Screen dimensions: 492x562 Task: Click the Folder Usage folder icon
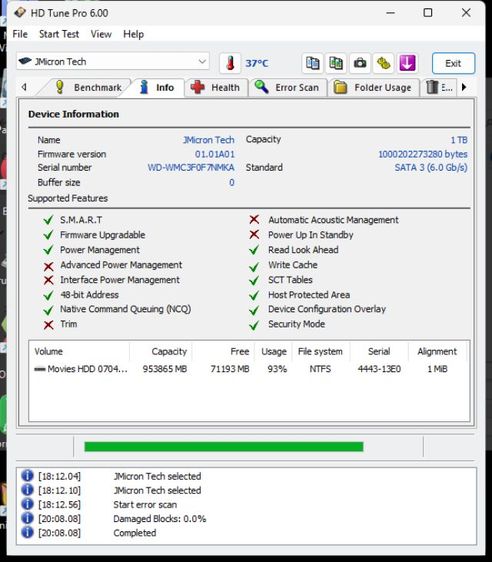[340, 87]
